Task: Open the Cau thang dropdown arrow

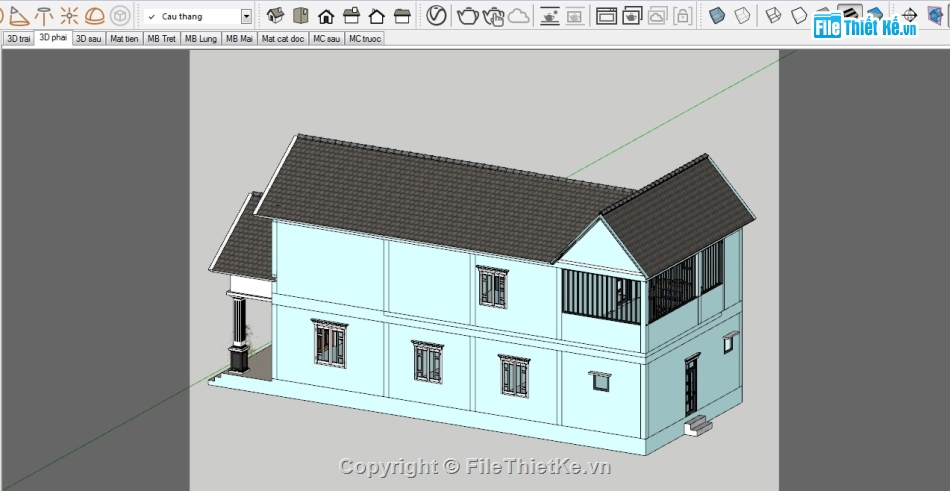Action: tap(246, 16)
